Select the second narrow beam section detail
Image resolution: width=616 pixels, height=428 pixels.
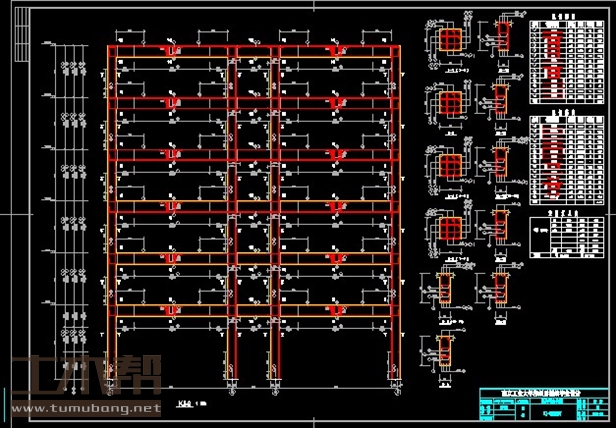tap(500, 100)
